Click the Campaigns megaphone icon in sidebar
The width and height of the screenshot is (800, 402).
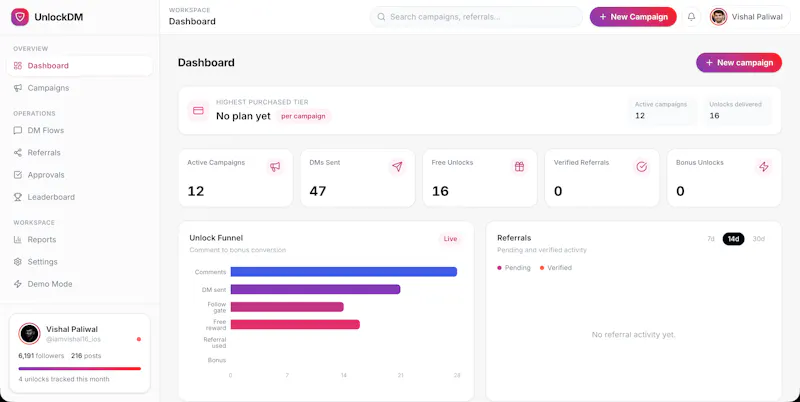click(18, 88)
